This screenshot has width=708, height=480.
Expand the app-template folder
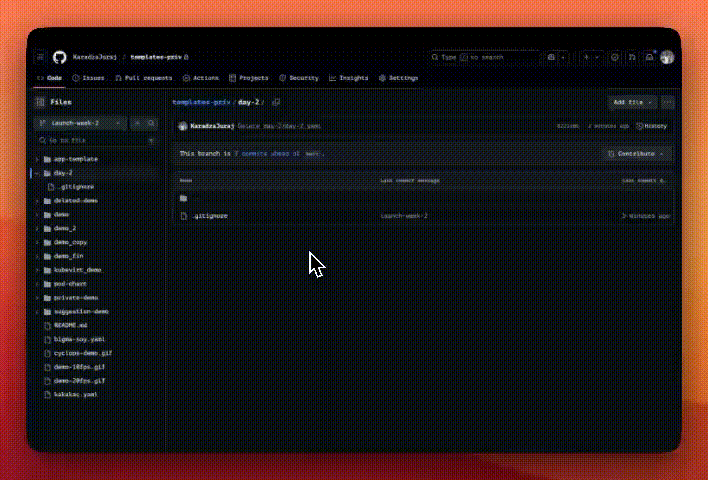click(37, 159)
